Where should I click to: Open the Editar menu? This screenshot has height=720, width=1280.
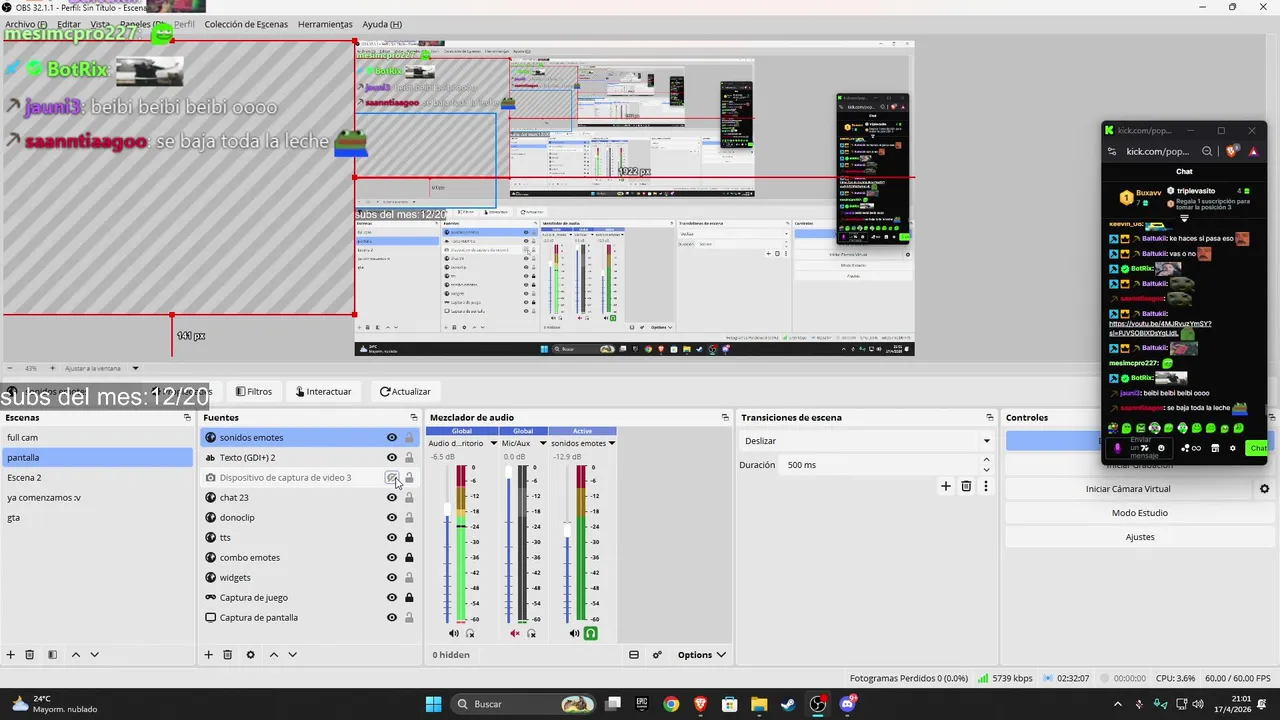[x=69, y=24]
